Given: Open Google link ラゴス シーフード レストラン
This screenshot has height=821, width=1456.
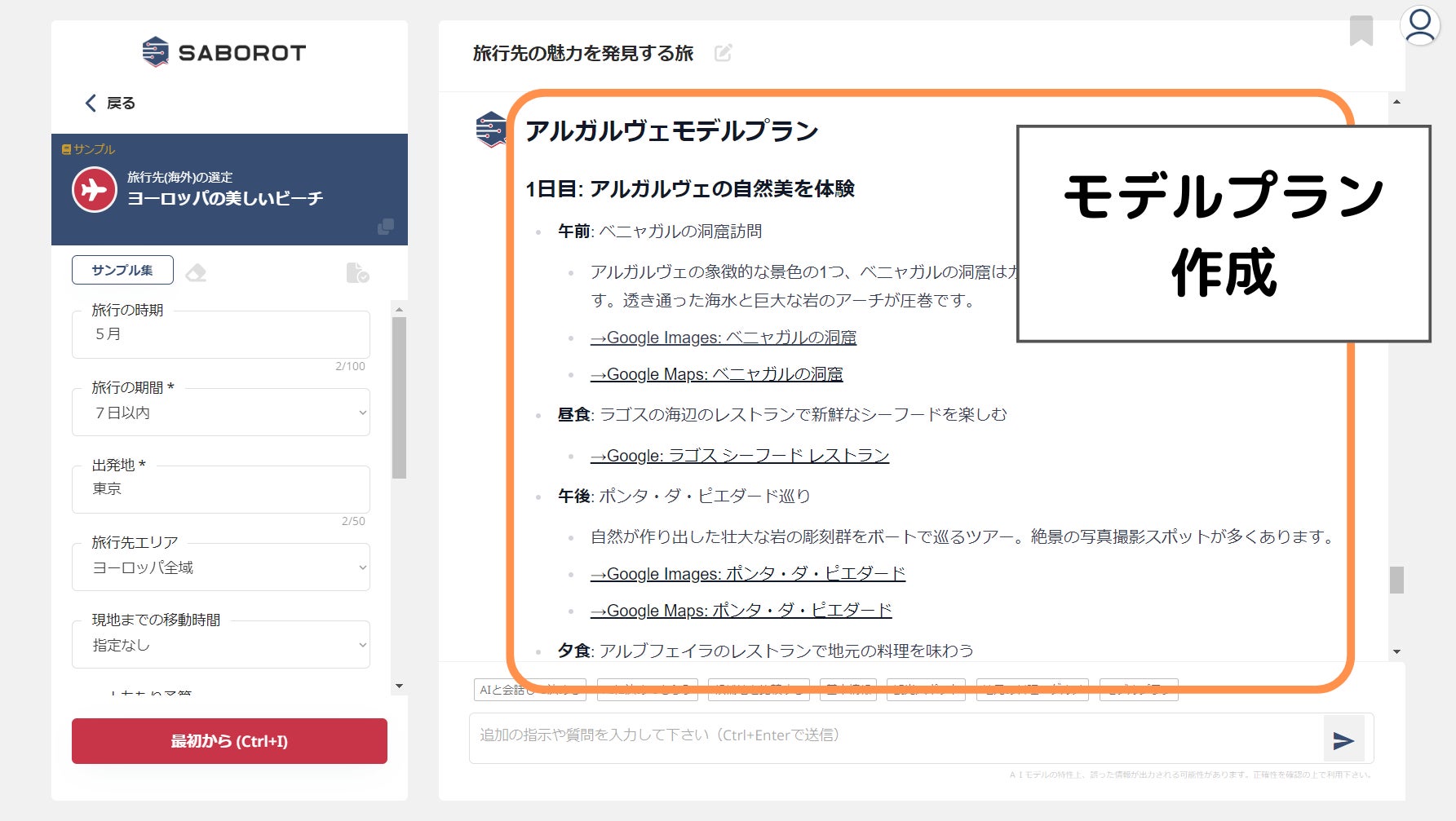Looking at the screenshot, I should (740, 456).
